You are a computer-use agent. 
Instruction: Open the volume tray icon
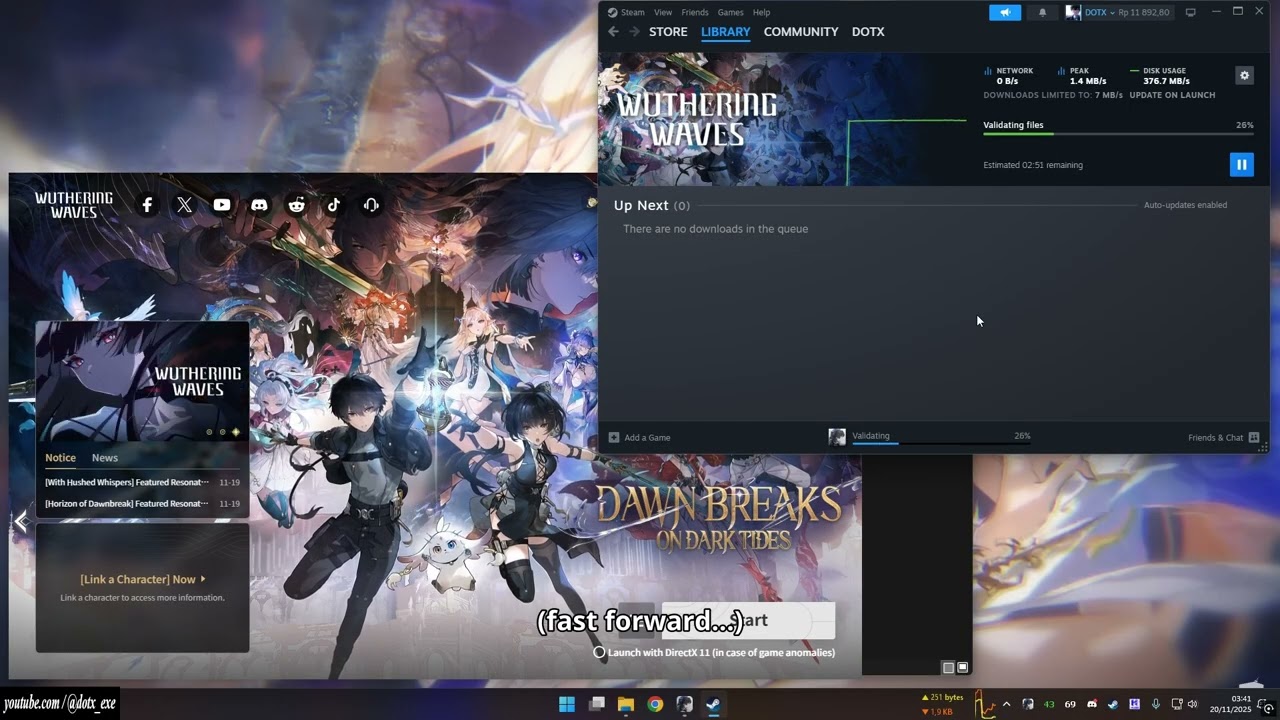1192,704
